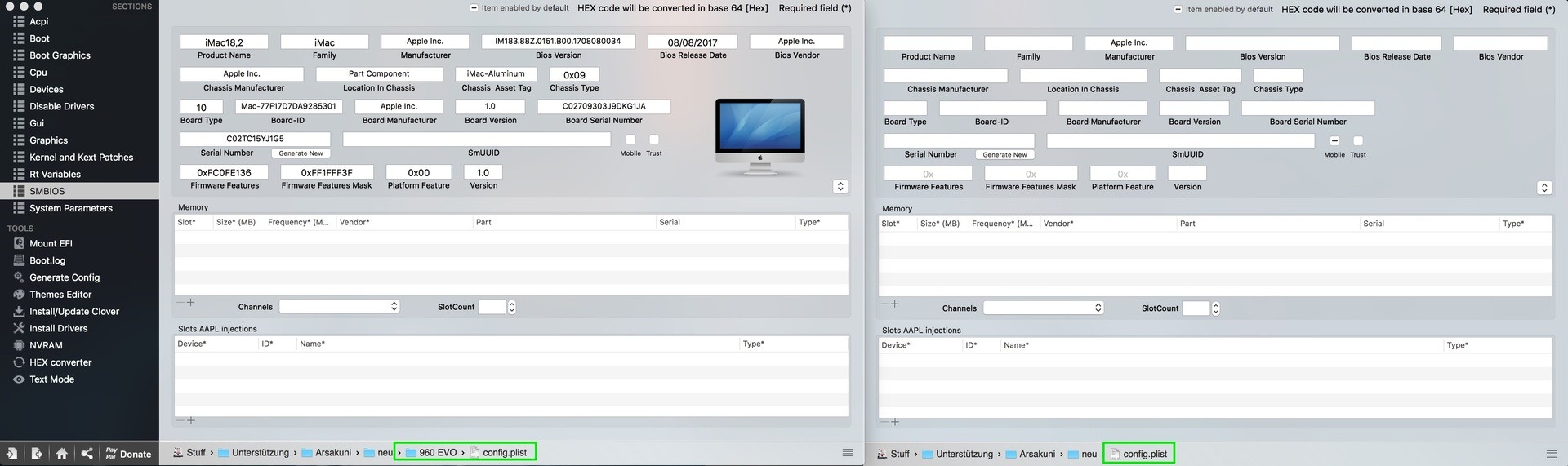Viewport: 1568px width, 466px height.
Task: Click Unterstützung folder in left window path bar
Action: click(x=254, y=453)
